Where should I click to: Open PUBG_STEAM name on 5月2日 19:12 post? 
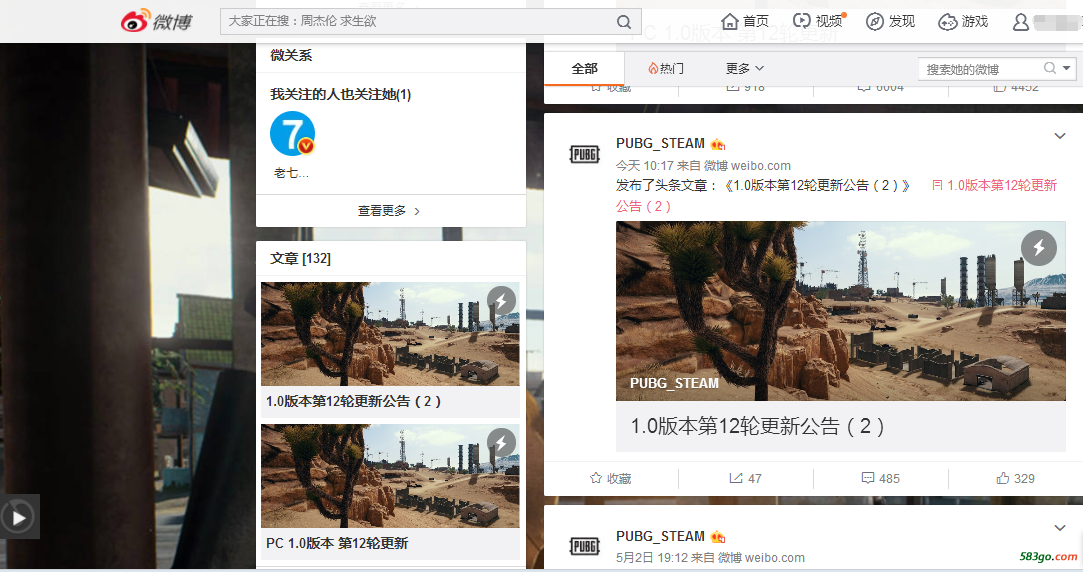tap(660, 536)
